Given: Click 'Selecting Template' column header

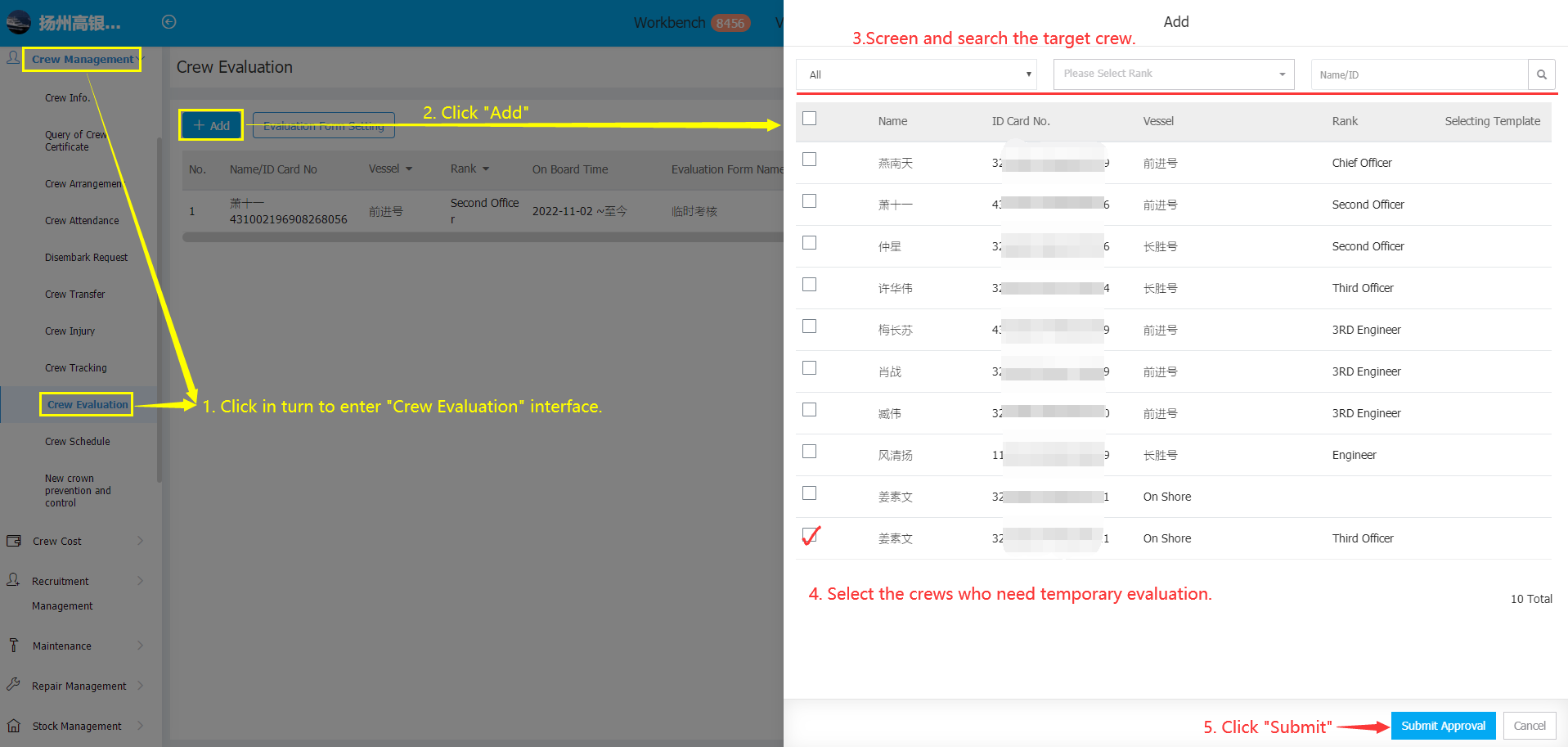Looking at the screenshot, I should pos(1492,121).
